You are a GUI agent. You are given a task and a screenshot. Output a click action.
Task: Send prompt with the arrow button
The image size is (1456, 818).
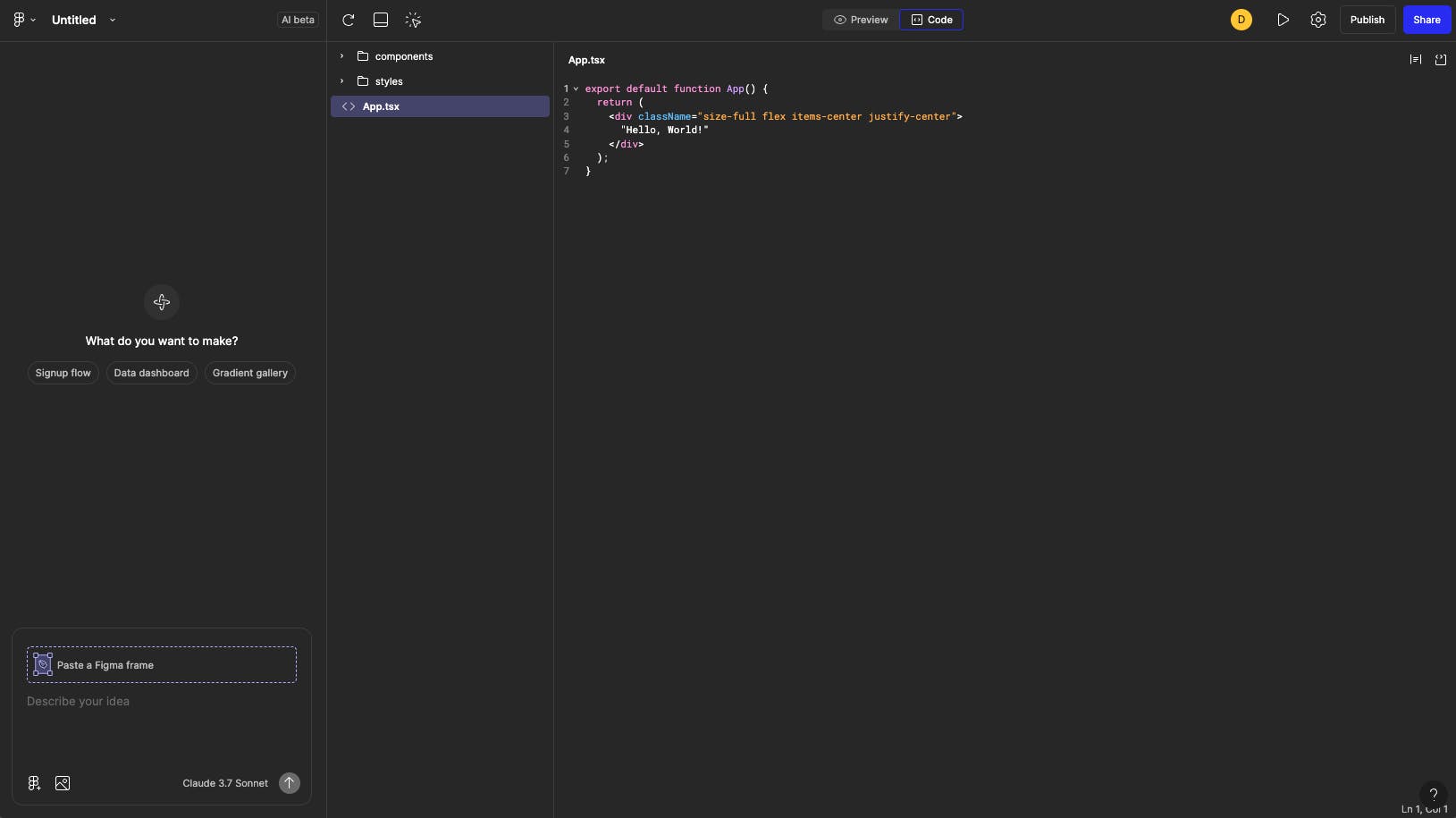pos(289,783)
